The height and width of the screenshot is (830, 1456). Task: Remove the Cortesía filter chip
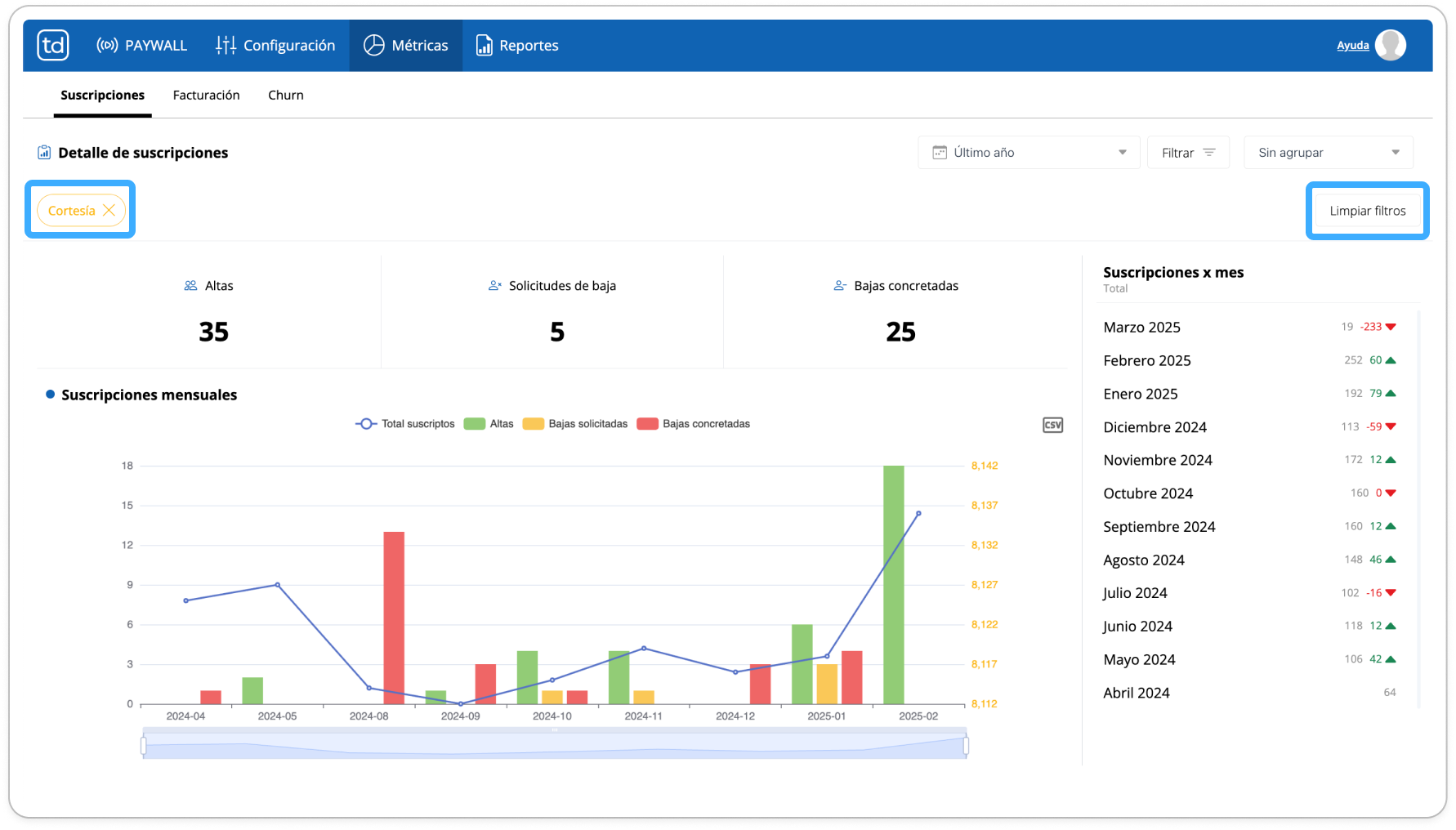pos(109,211)
